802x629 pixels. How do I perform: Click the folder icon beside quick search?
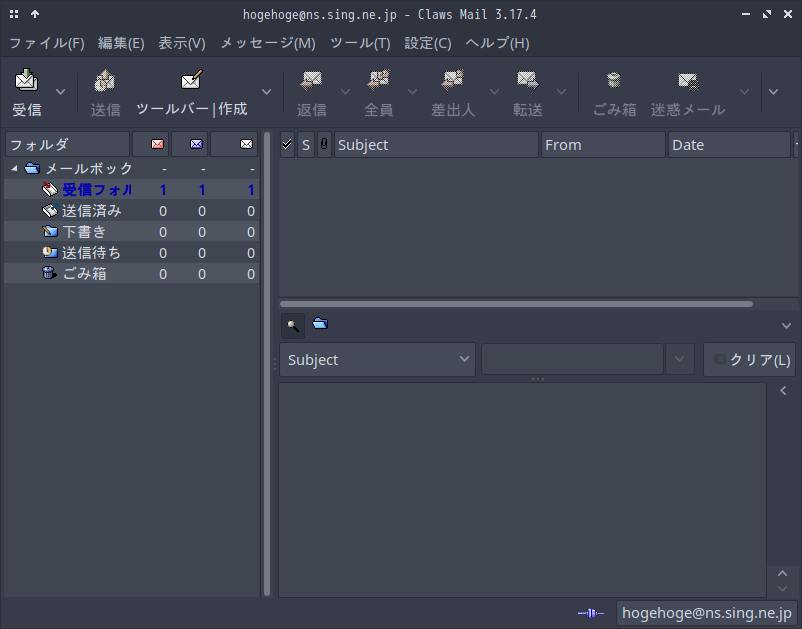coord(320,323)
